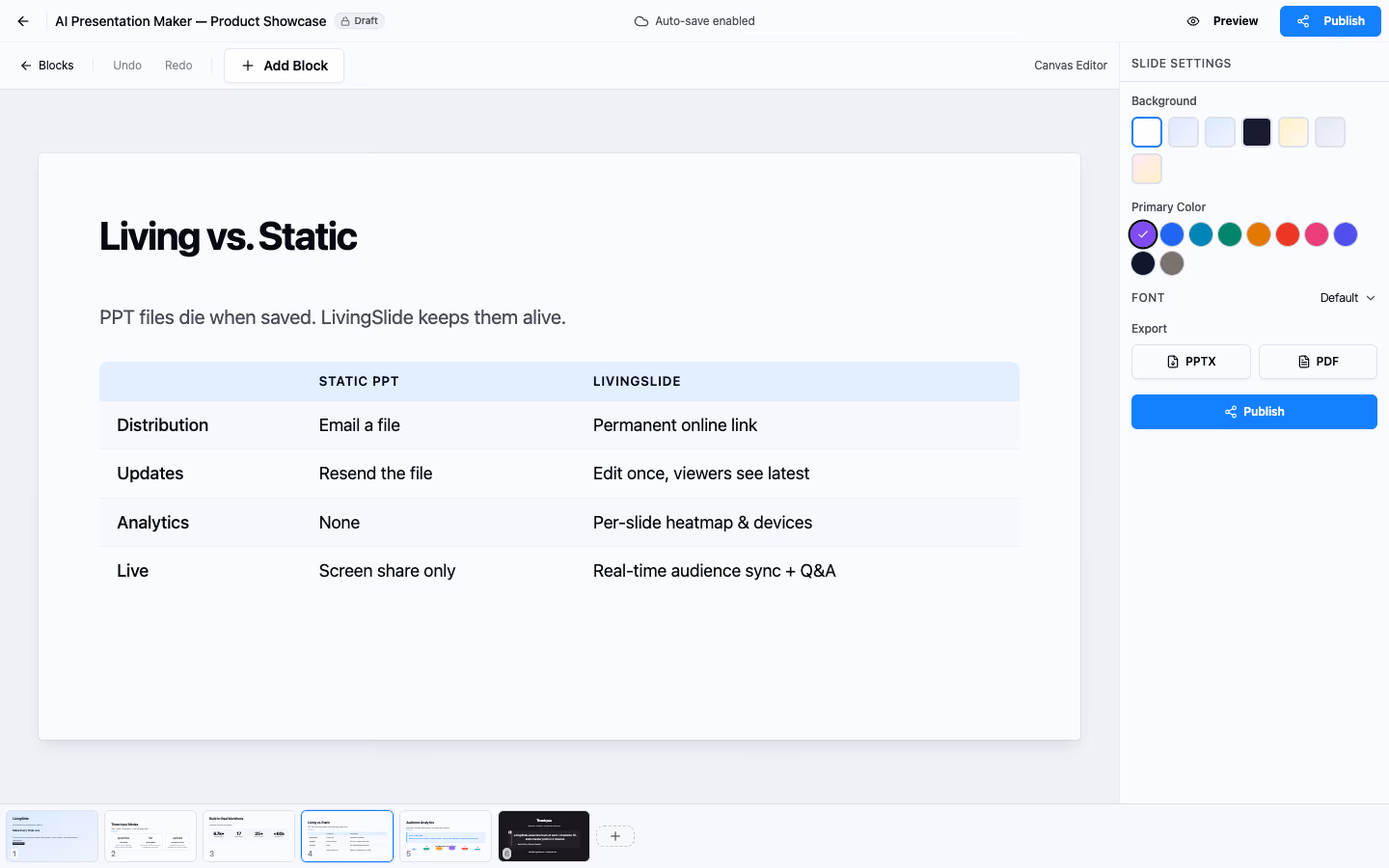Choose the pink primary color
Viewport: 1389px width, 868px height.
1317,234
